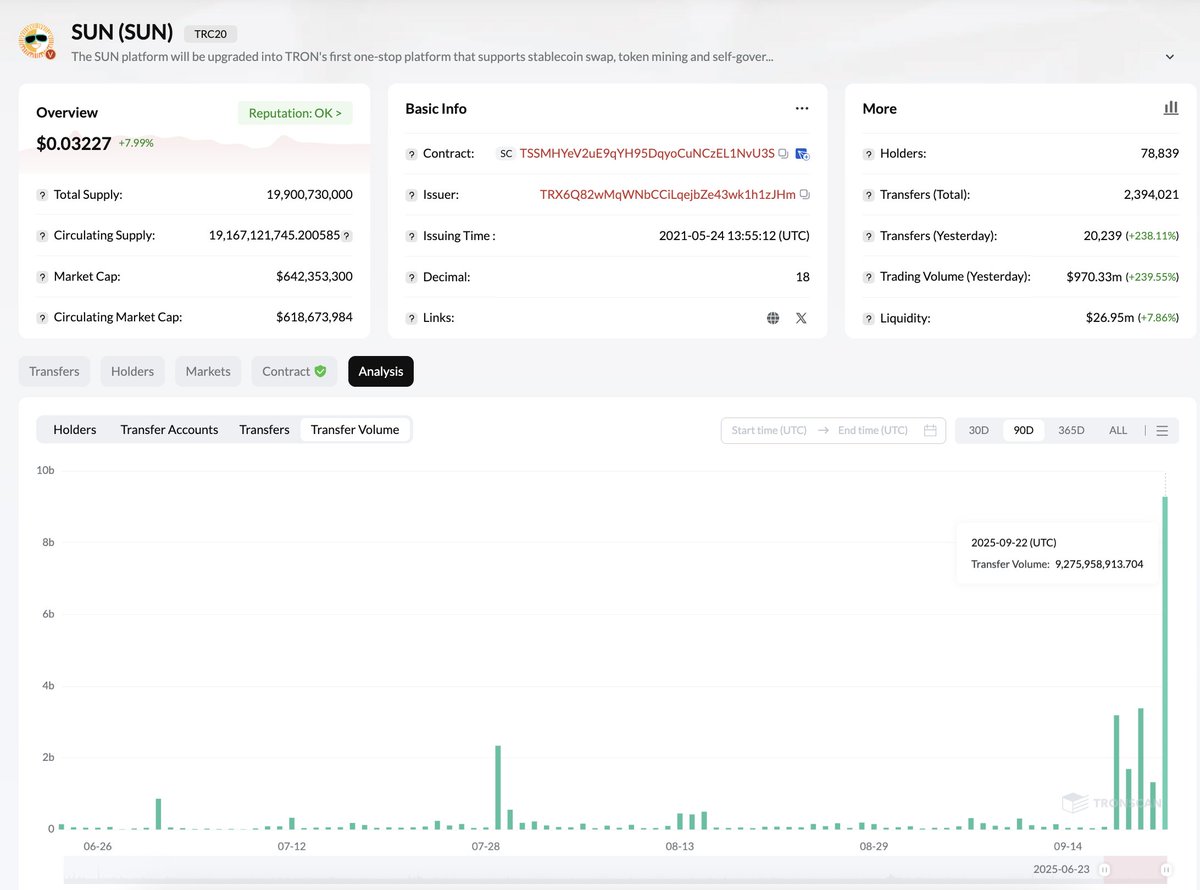Open the website globe link icon

[x=773, y=318]
